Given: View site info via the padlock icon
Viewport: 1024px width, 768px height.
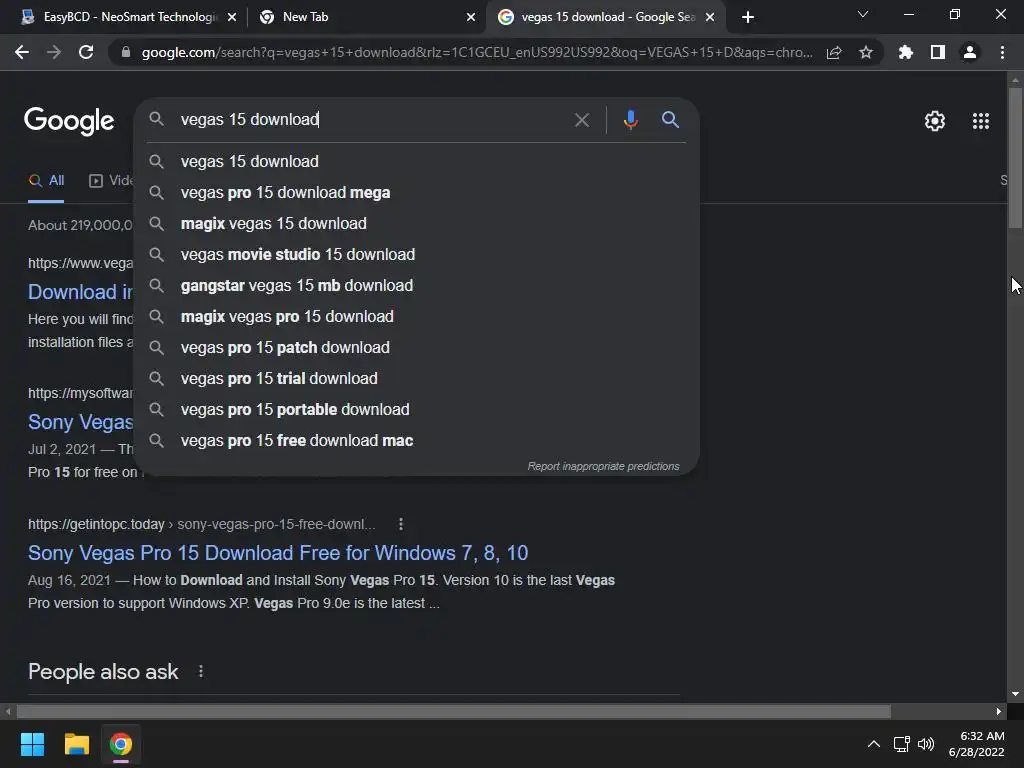Looking at the screenshot, I should [x=126, y=52].
